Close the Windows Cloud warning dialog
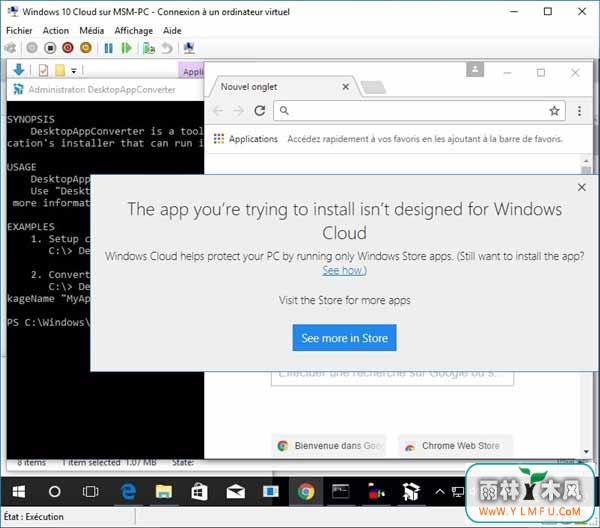 coord(582,187)
